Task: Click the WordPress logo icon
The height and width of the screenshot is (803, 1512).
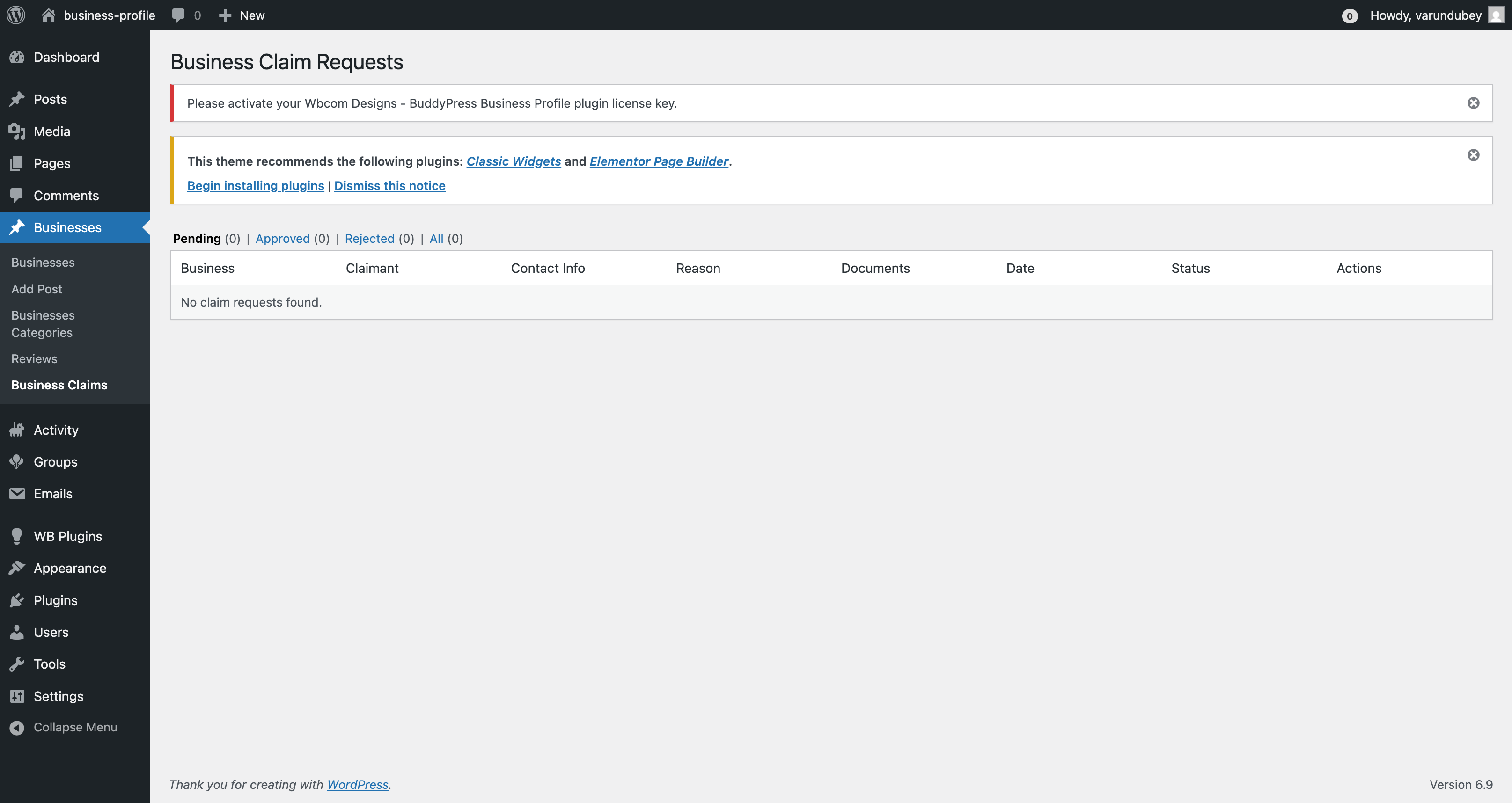Action: click(16, 15)
